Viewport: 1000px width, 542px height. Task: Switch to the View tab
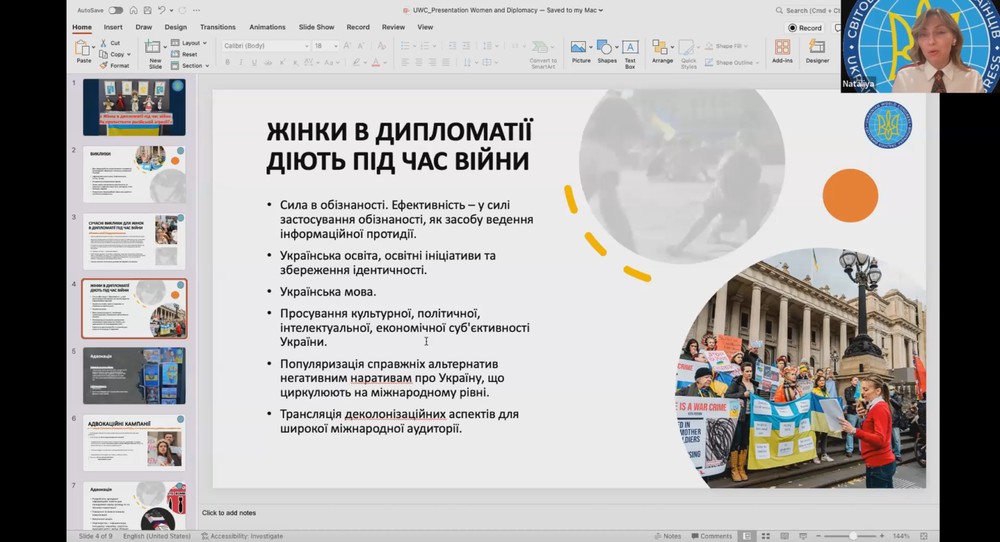[425, 27]
